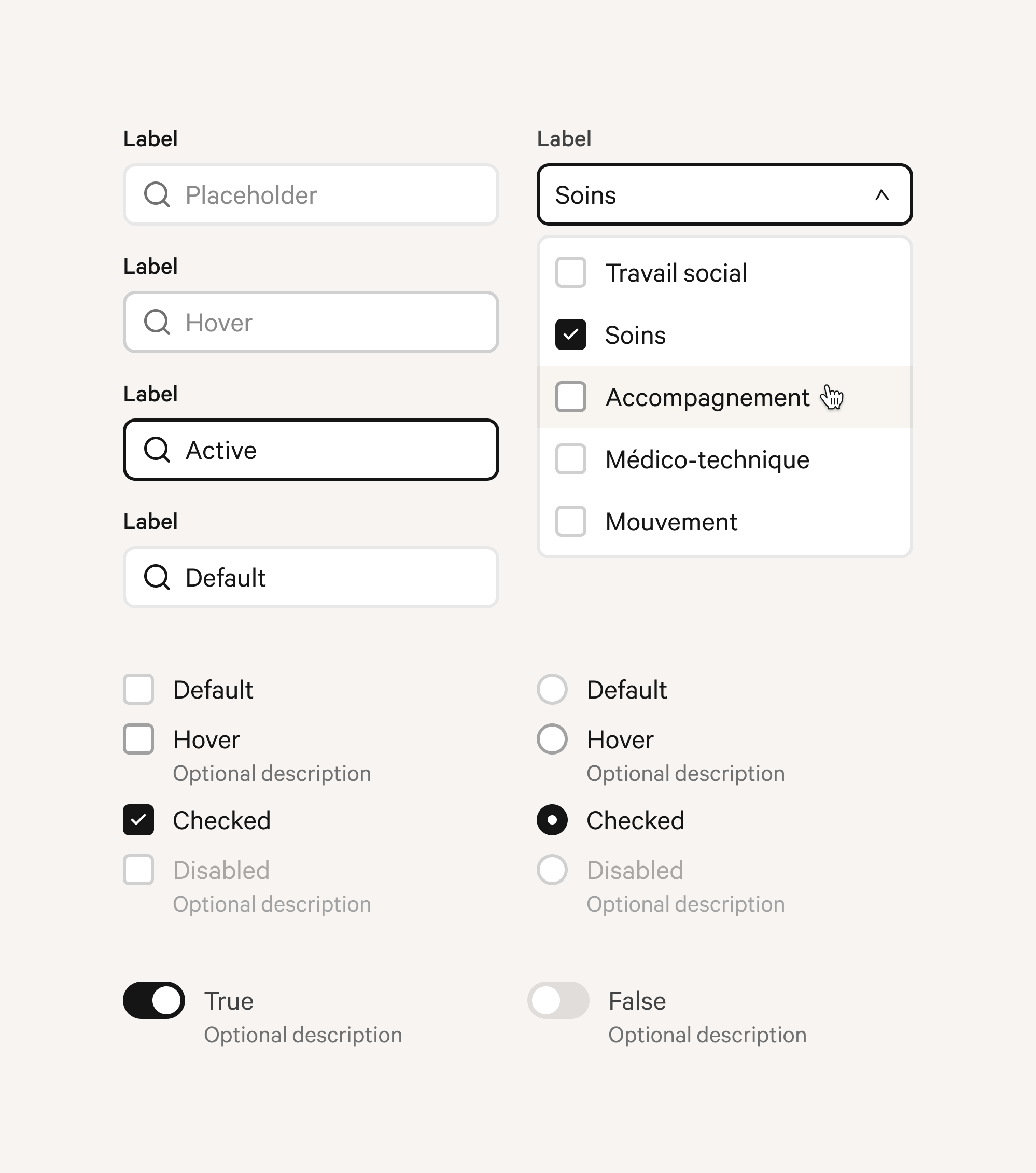Click the search icon in Default field

[x=157, y=577]
